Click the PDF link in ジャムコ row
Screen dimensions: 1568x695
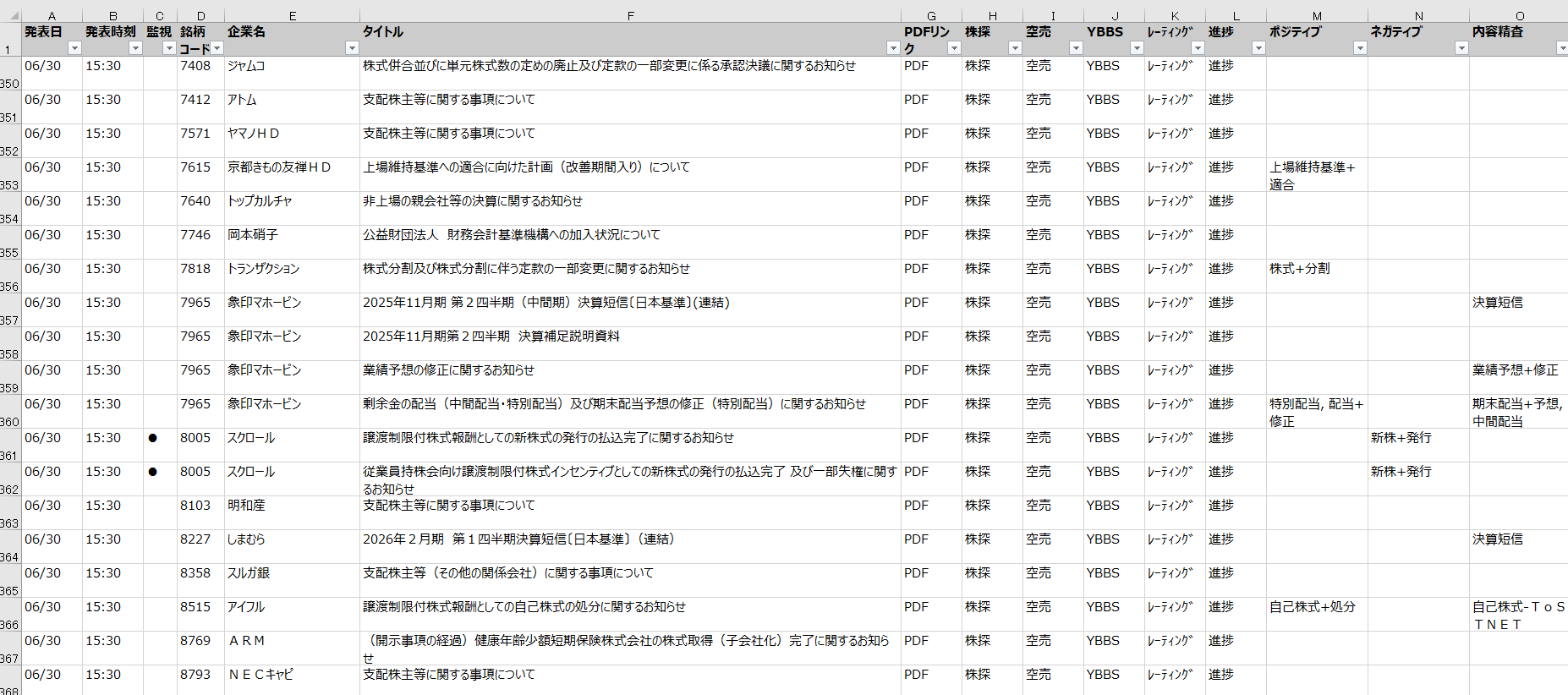(x=916, y=66)
